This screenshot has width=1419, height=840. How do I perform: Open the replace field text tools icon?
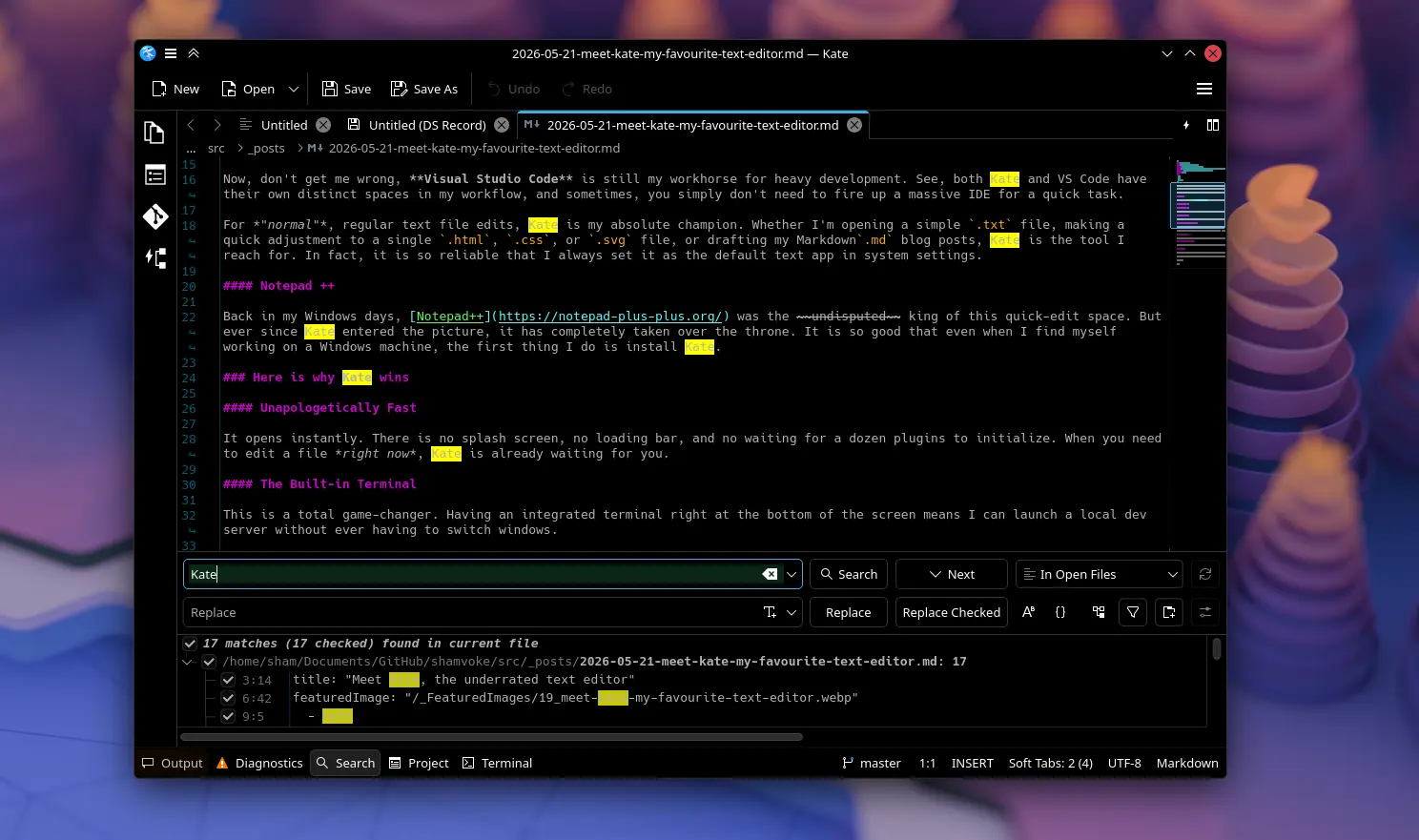pos(770,612)
